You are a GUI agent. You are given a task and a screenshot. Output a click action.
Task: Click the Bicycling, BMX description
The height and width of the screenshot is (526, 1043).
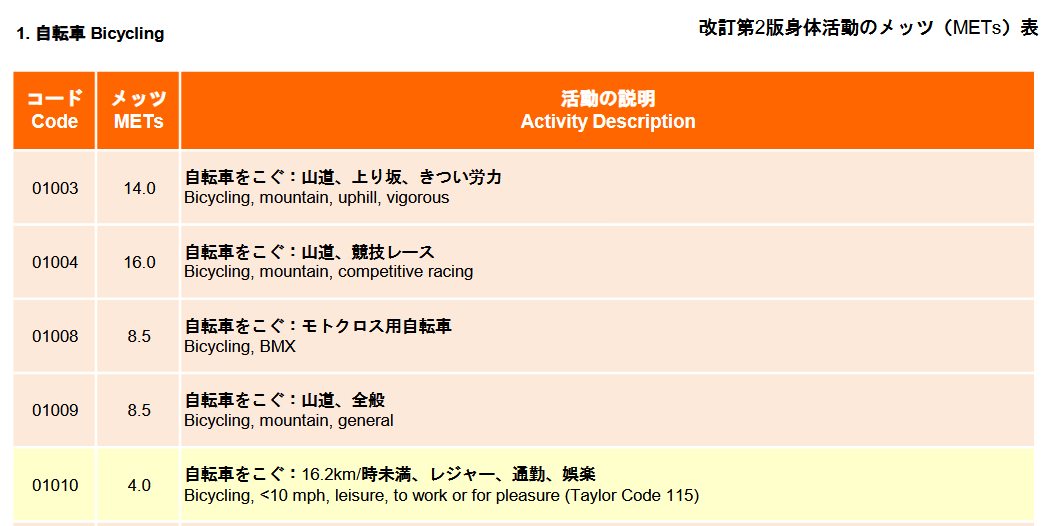[x=240, y=346]
